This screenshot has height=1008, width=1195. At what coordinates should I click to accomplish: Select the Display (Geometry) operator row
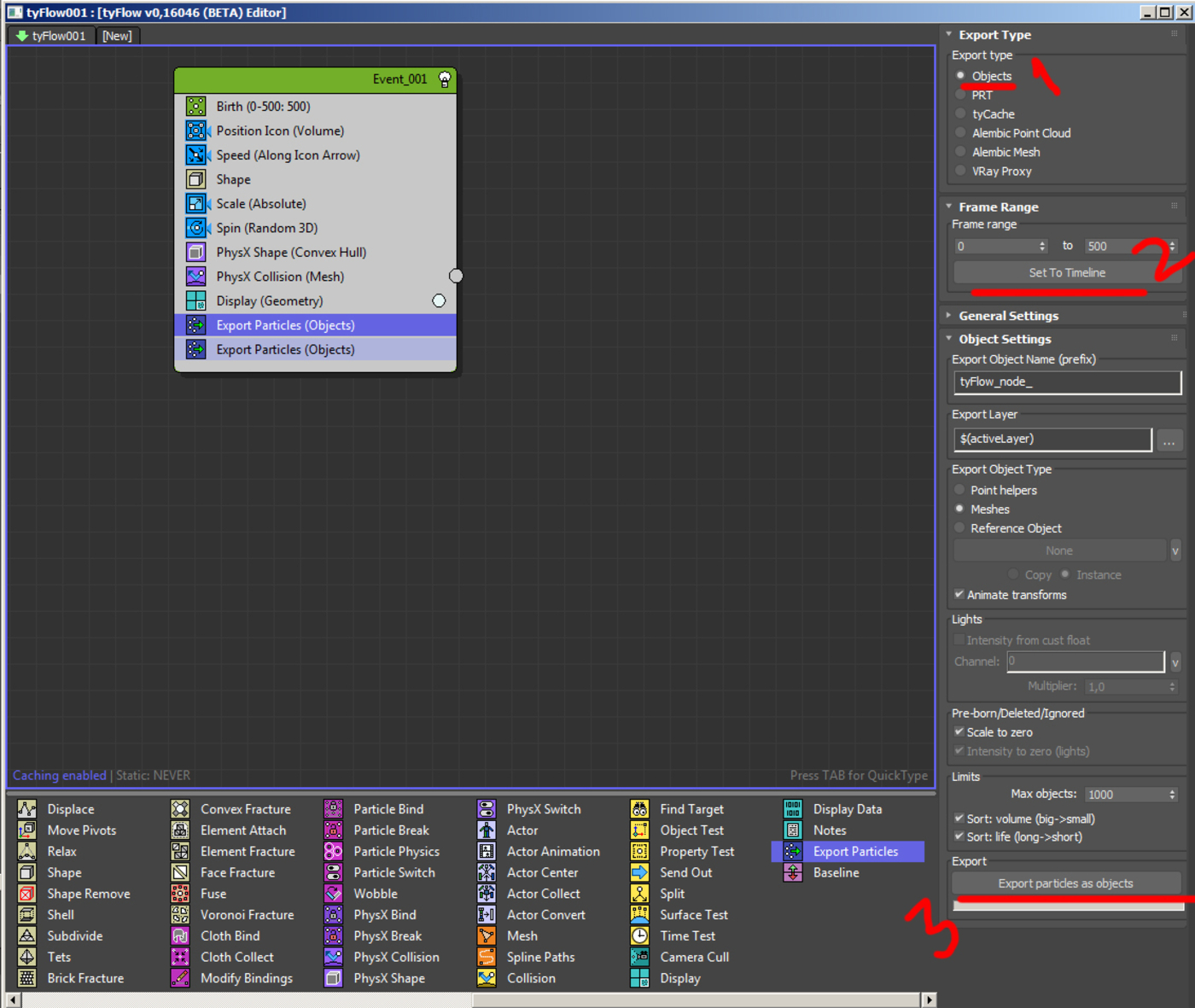tap(316, 301)
